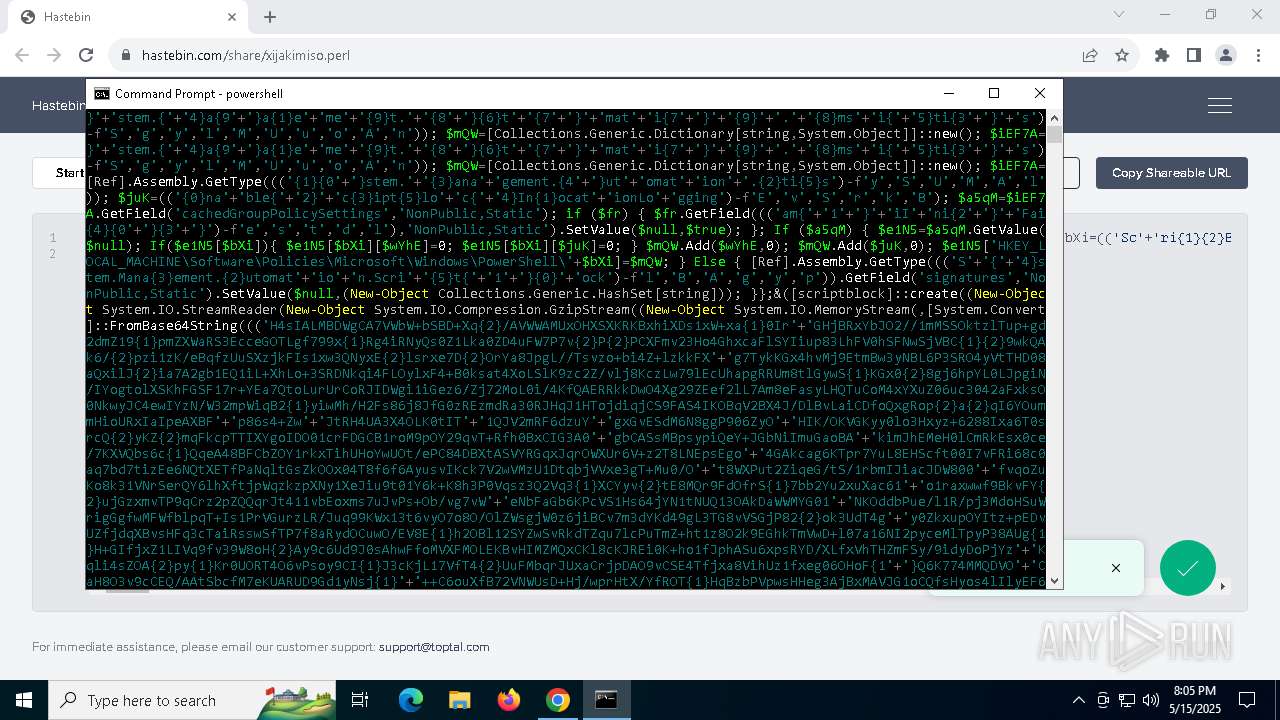Click Copy Shareable URL button
The width and height of the screenshot is (1280, 720).
(1171, 173)
